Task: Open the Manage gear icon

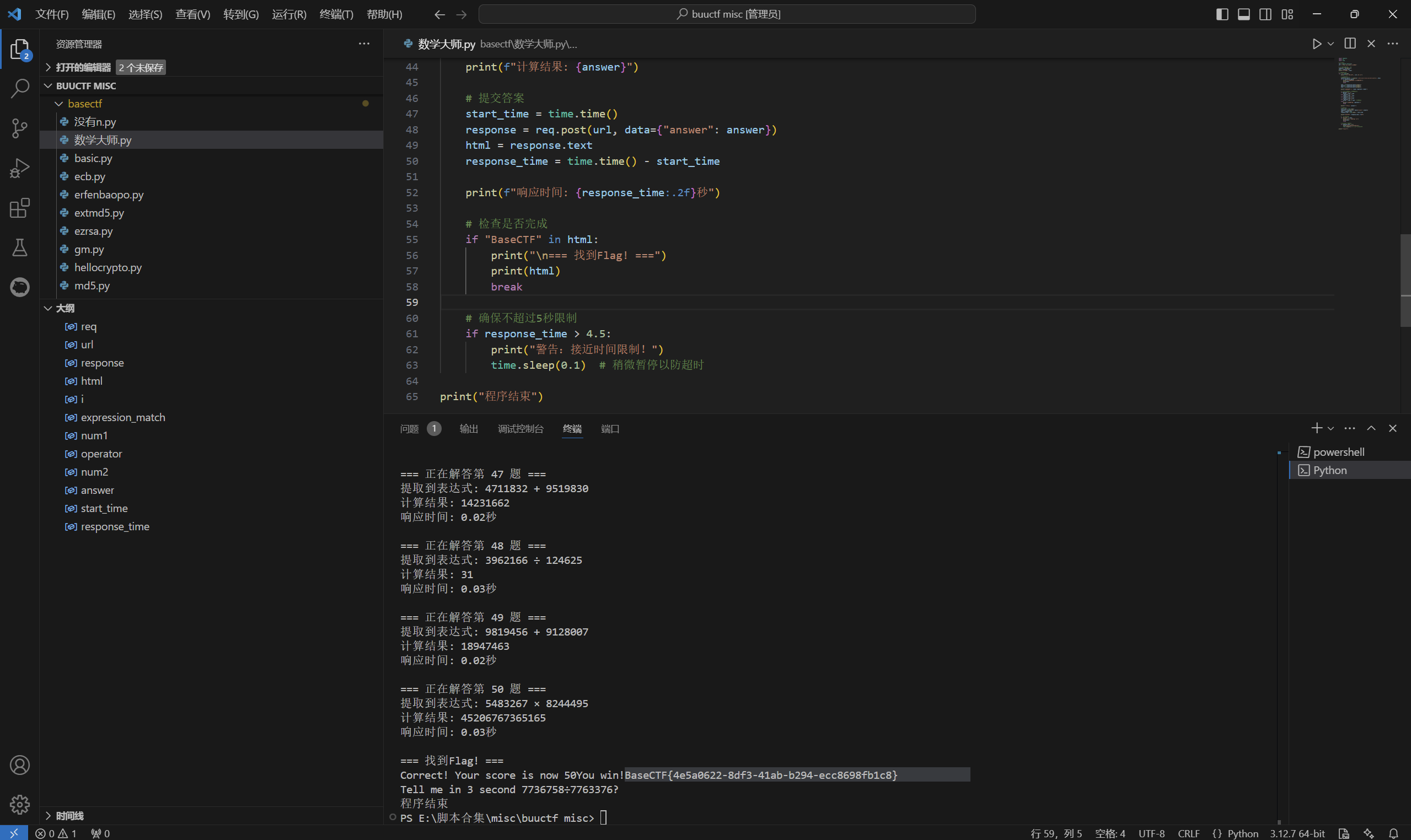Action: [x=20, y=804]
